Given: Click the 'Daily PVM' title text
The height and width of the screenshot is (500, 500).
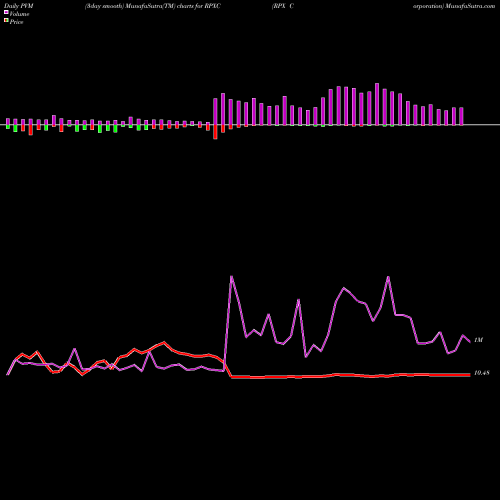Looking at the screenshot, I should point(19,6).
